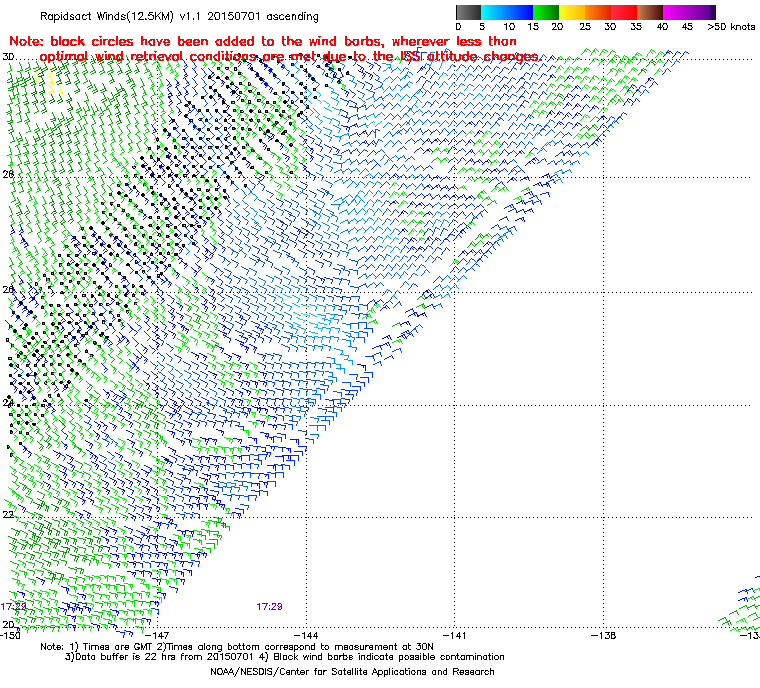
Task: Click the -147 longitude axis label
Action: [156, 635]
